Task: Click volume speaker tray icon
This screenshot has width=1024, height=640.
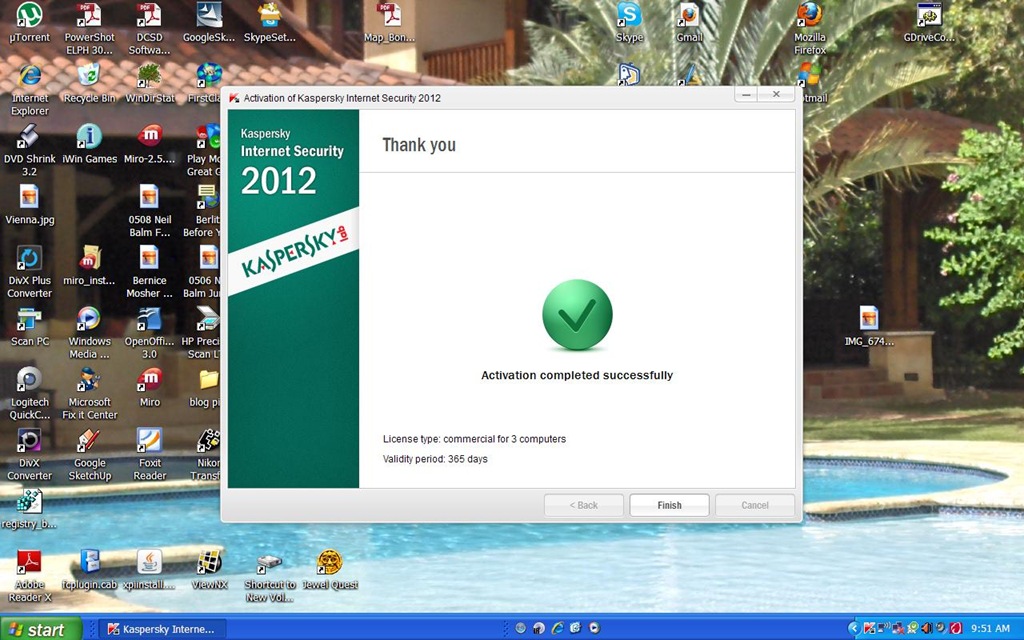Action: click(x=925, y=628)
